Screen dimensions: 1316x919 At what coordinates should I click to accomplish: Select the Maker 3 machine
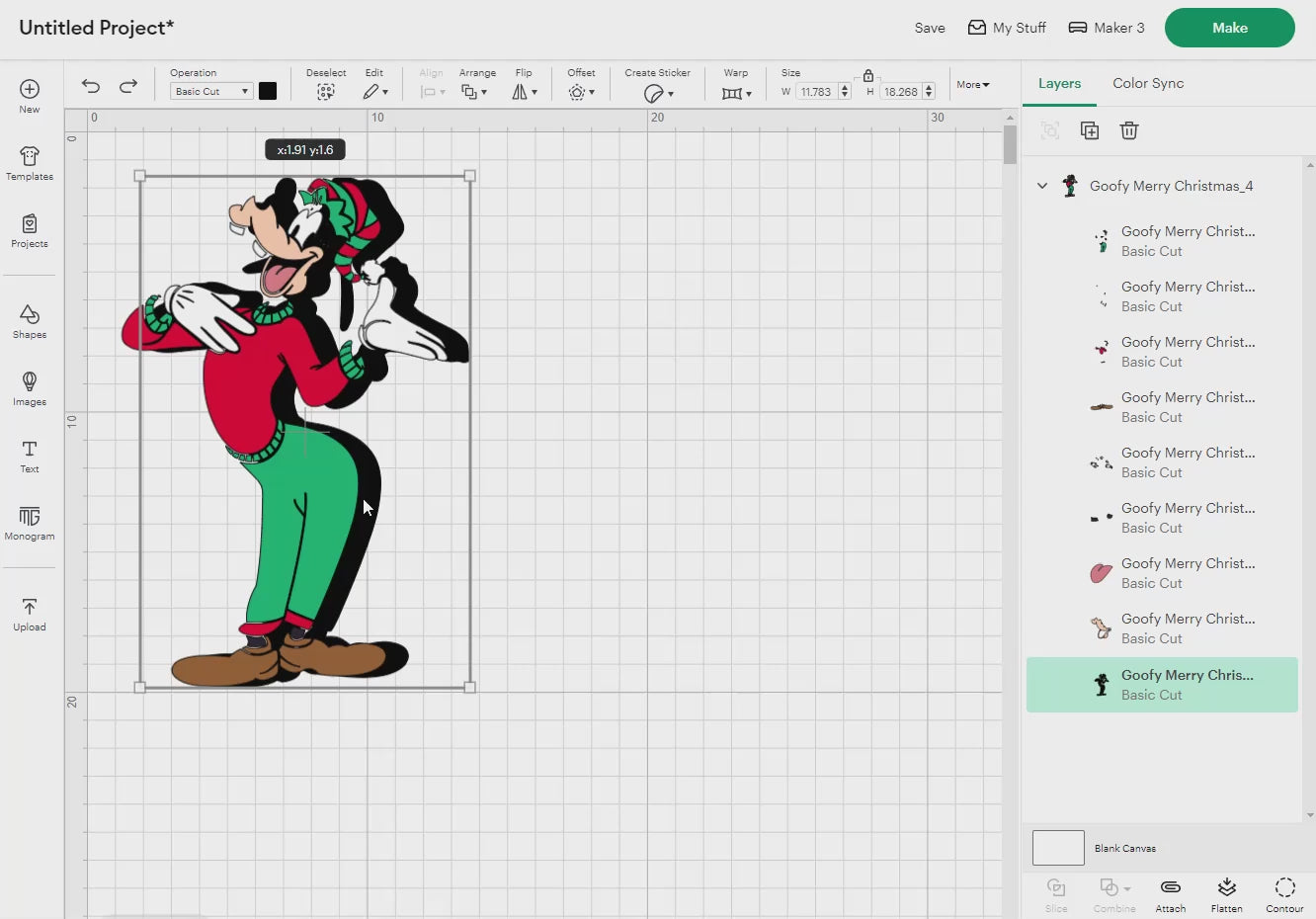pyautogui.click(x=1107, y=28)
